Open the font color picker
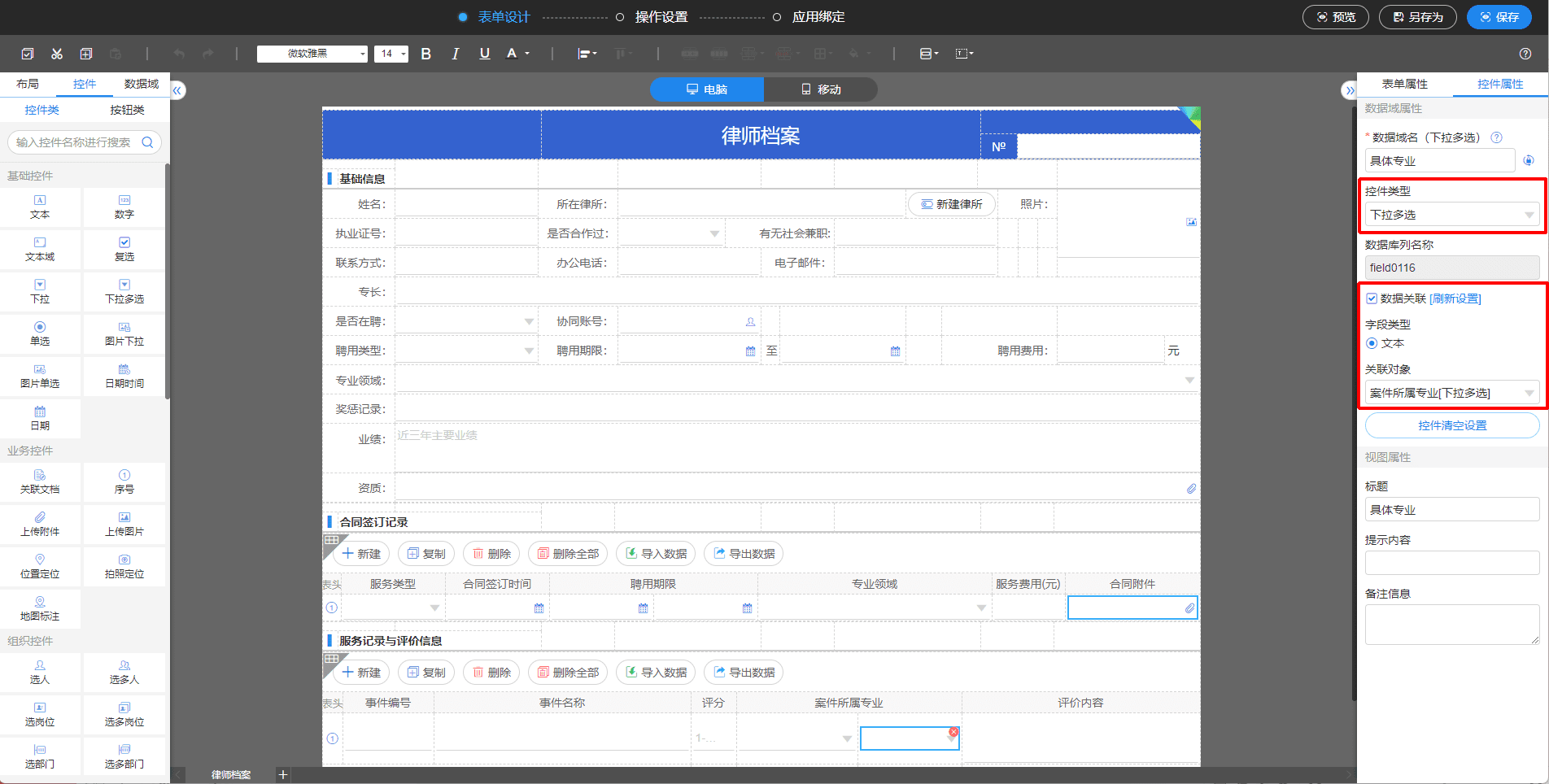The height and width of the screenshot is (784, 1549). coord(517,54)
